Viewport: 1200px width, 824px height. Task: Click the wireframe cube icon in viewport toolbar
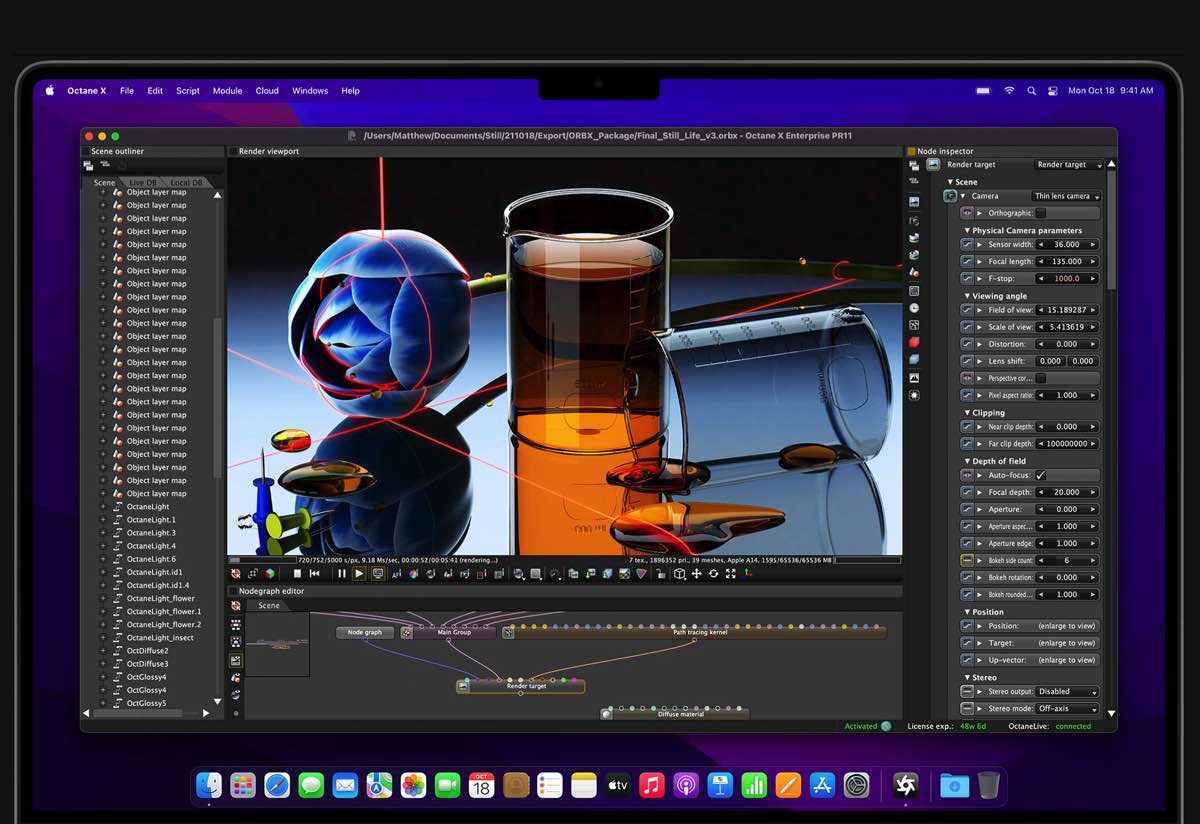point(679,574)
